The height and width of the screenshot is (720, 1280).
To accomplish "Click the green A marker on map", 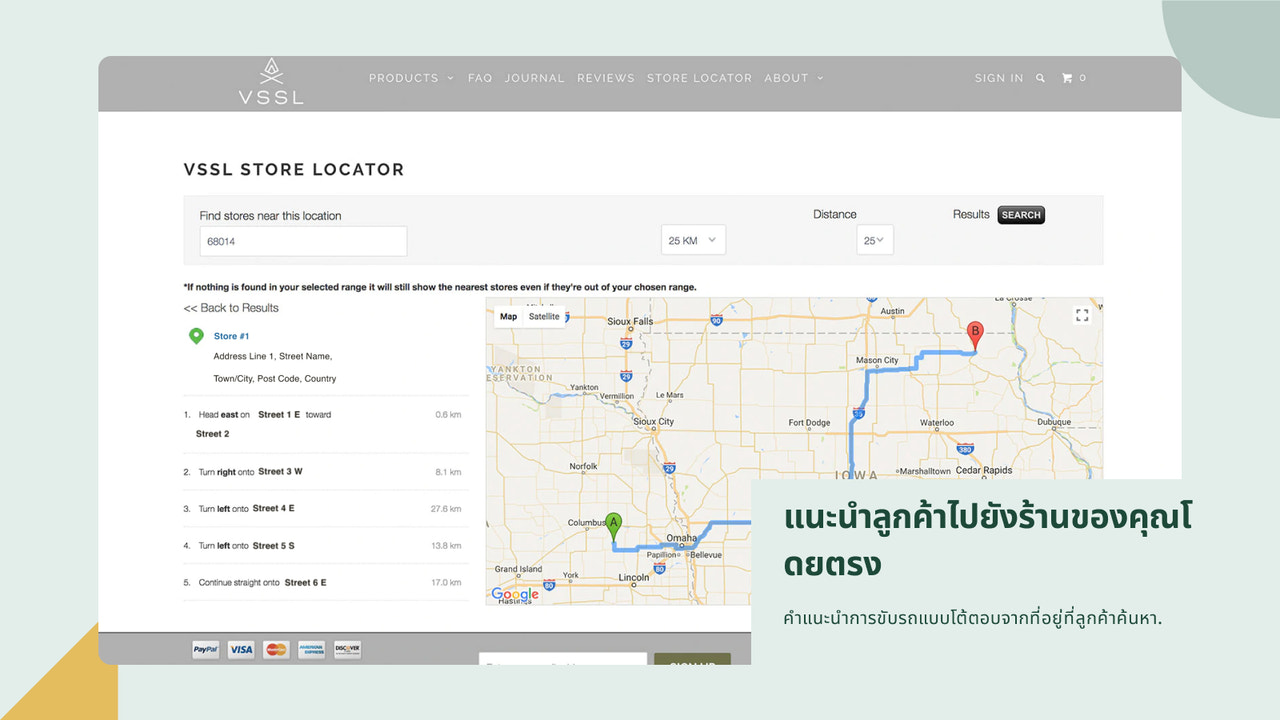I will [x=614, y=527].
